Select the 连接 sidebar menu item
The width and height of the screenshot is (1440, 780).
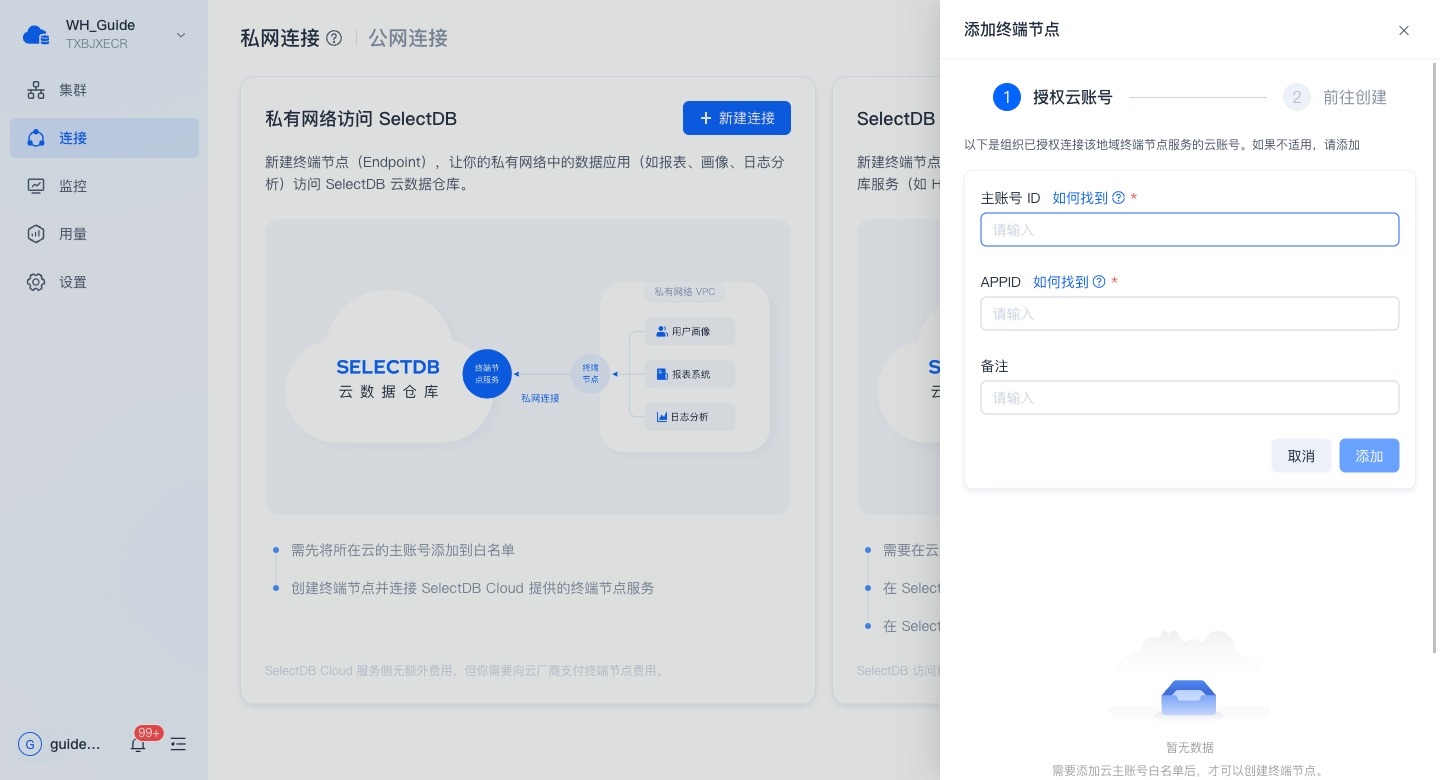(x=104, y=138)
